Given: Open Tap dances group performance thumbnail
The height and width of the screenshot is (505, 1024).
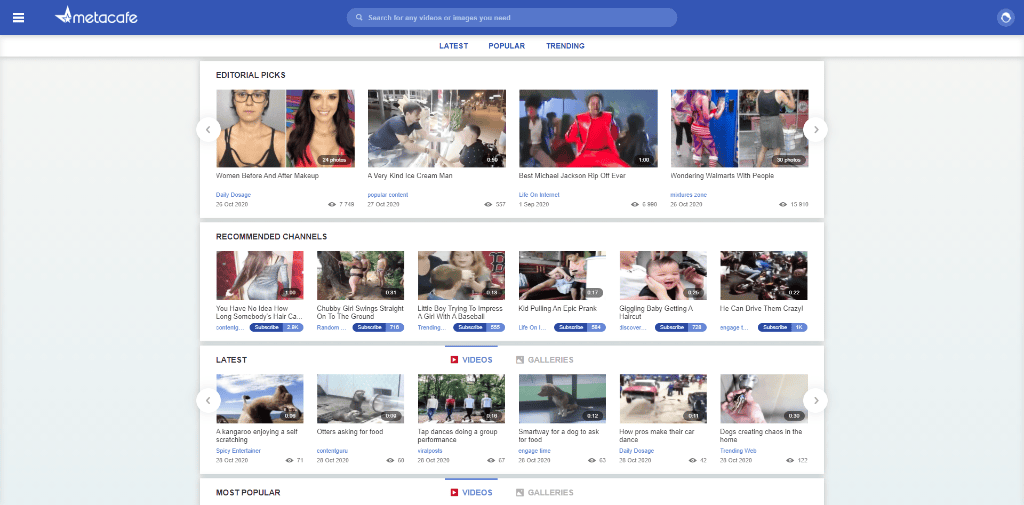Looking at the screenshot, I should click(x=461, y=399).
